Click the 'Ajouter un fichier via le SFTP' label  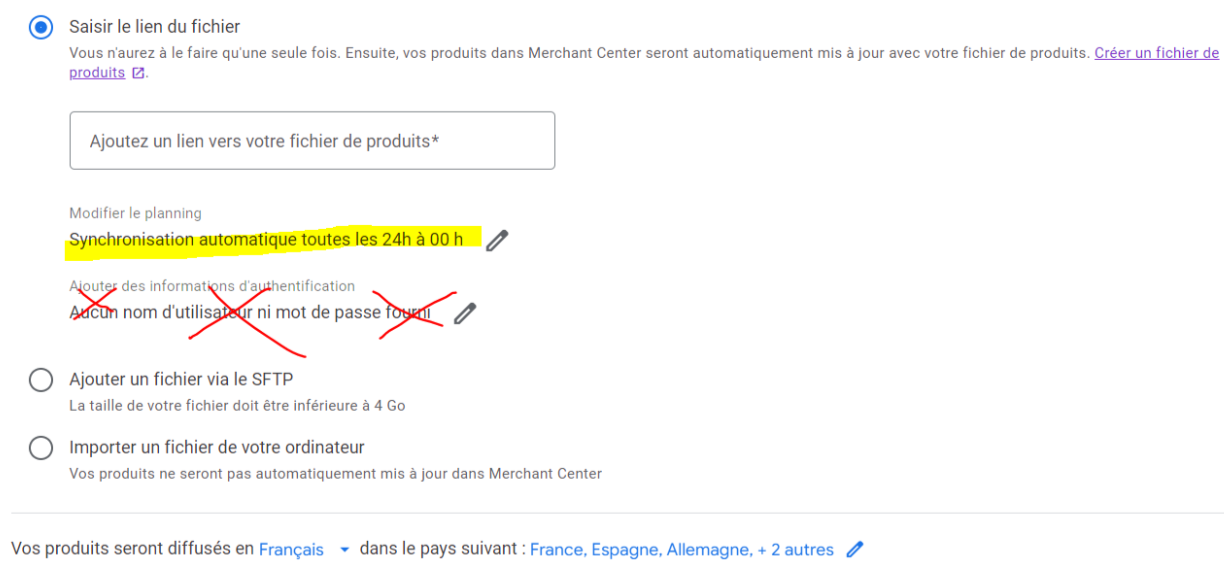click(x=181, y=380)
